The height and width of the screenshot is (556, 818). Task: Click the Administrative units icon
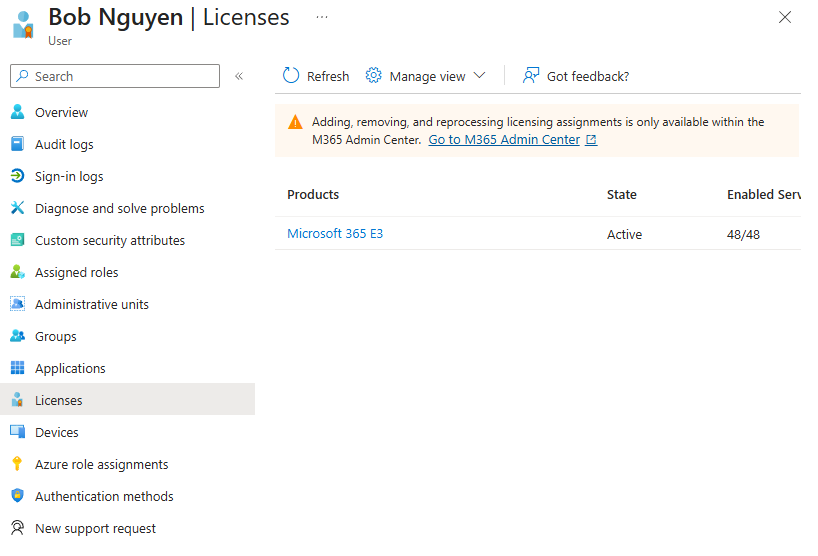point(17,304)
